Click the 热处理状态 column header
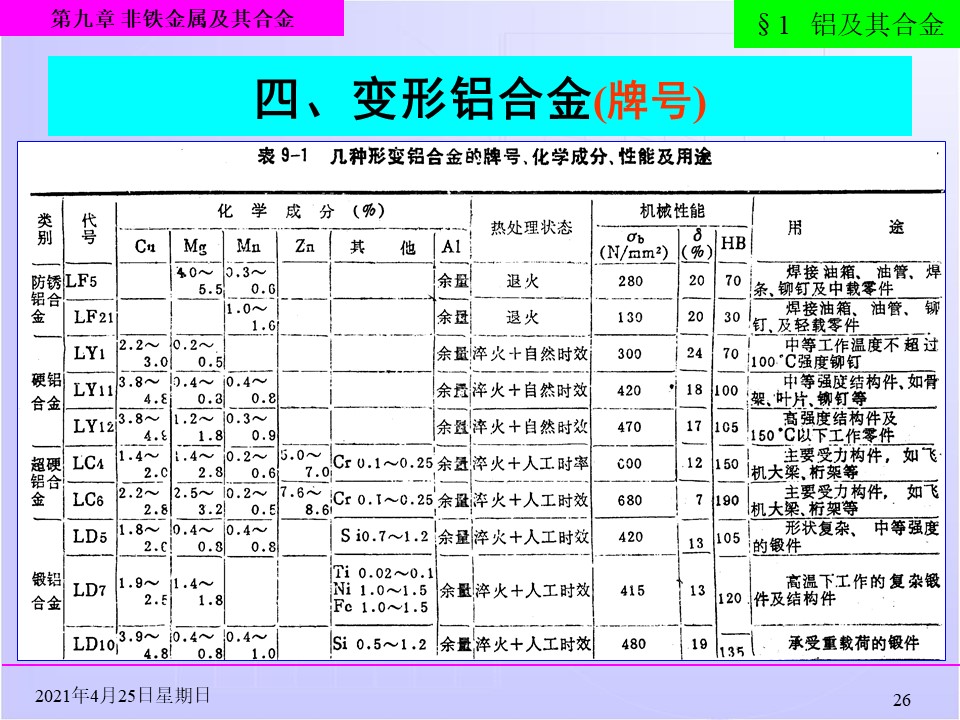 tap(531, 228)
